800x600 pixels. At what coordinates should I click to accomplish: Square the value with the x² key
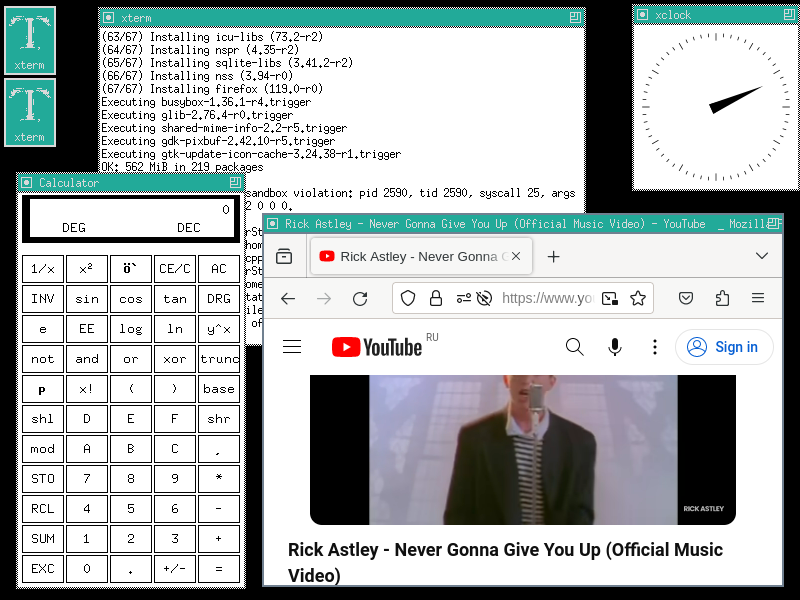[87, 269]
